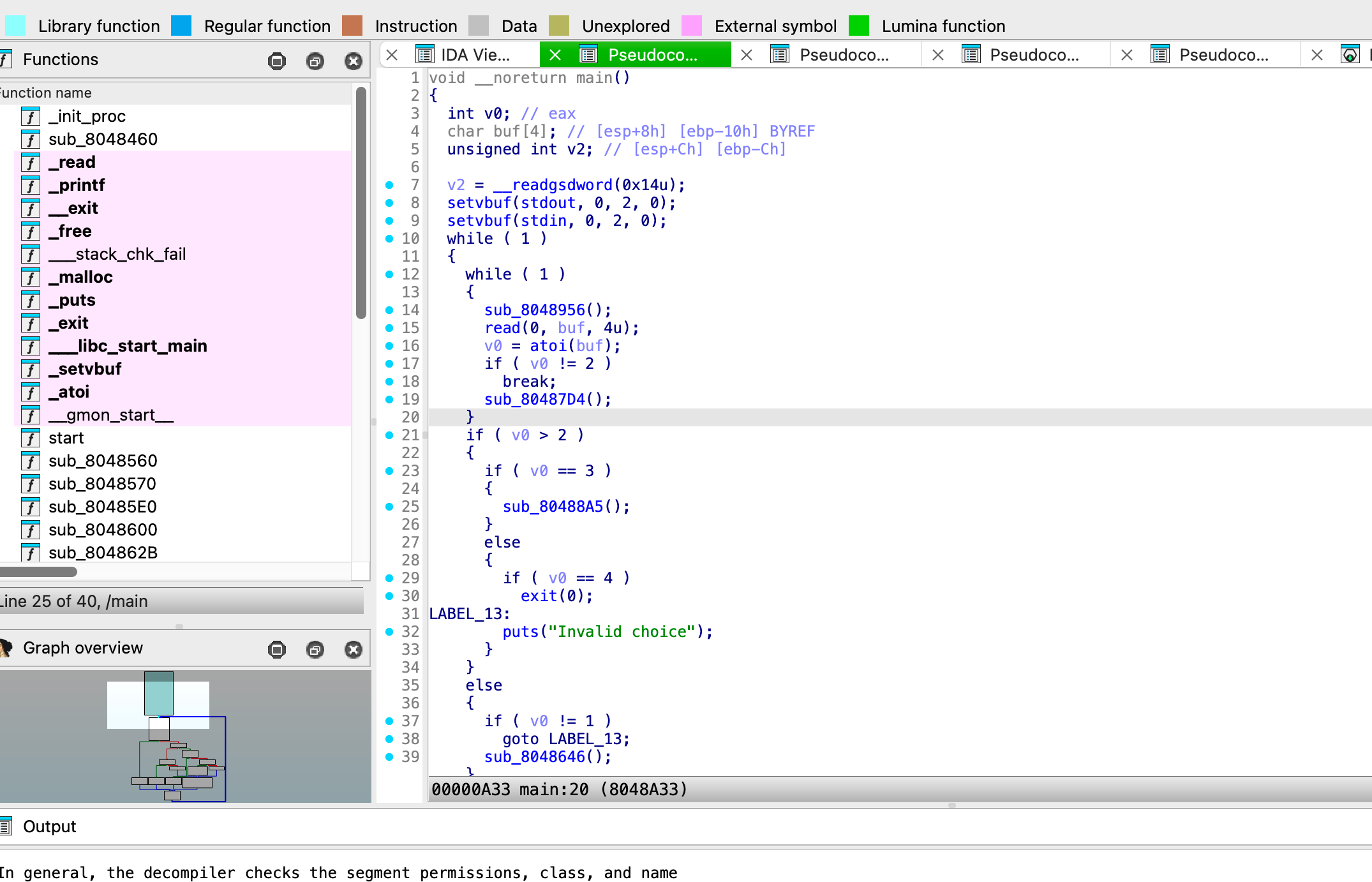Select the start function entry

click(x=66, y=438)
